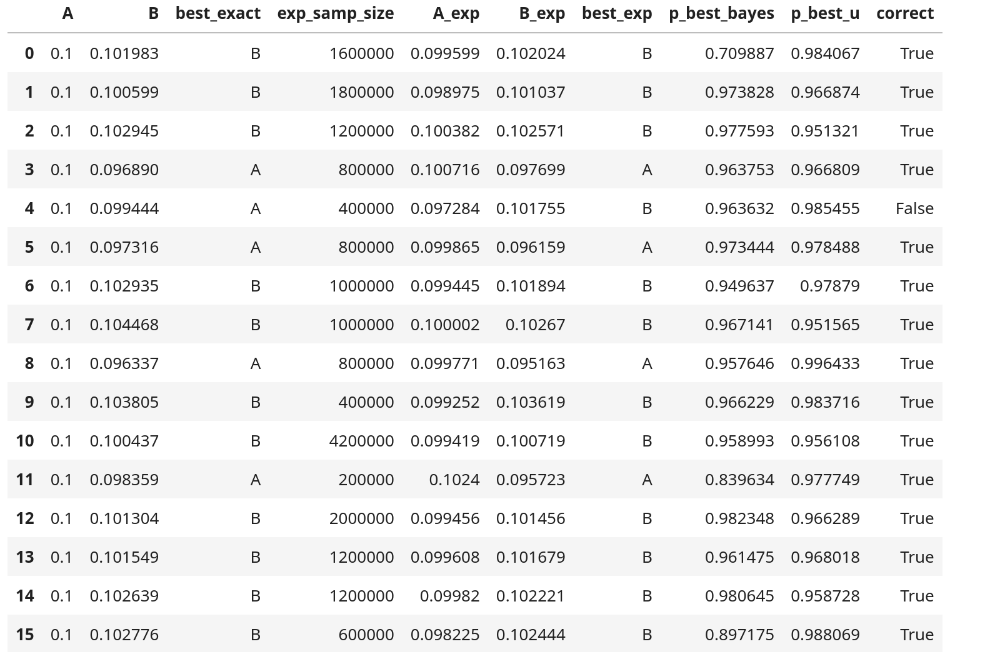The height and width of the screenshot is (652, 981).
Task: Click A_exp value 0.097284
Action: 445,208
